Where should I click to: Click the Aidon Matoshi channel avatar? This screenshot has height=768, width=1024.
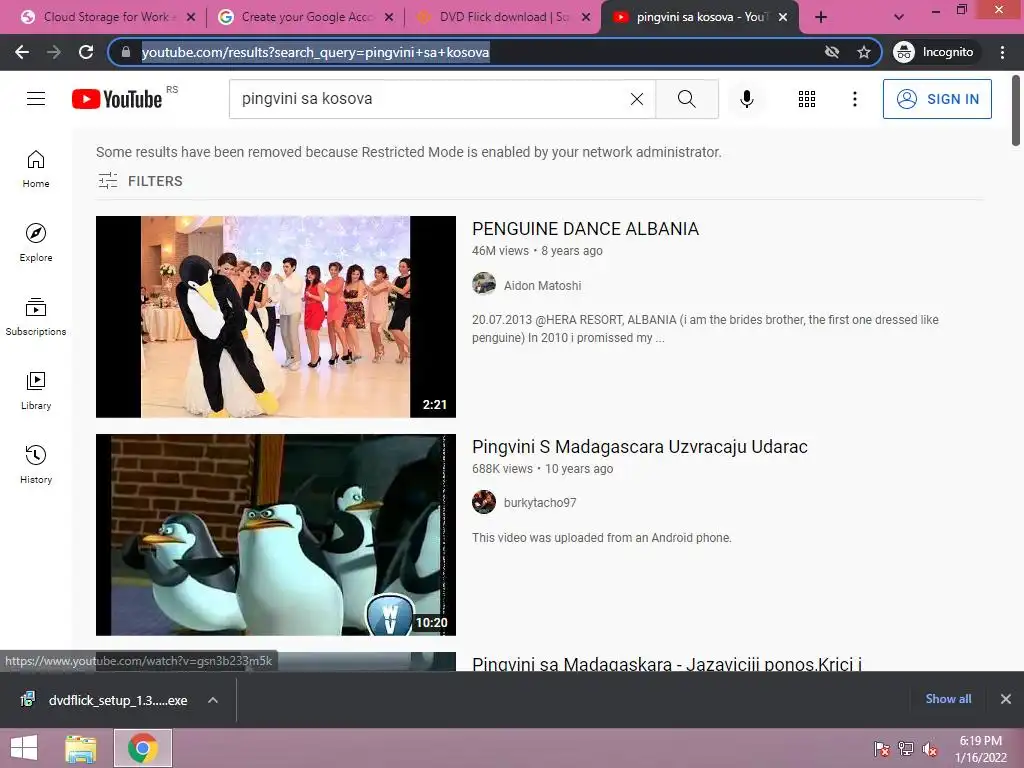[x=484, y=284]
